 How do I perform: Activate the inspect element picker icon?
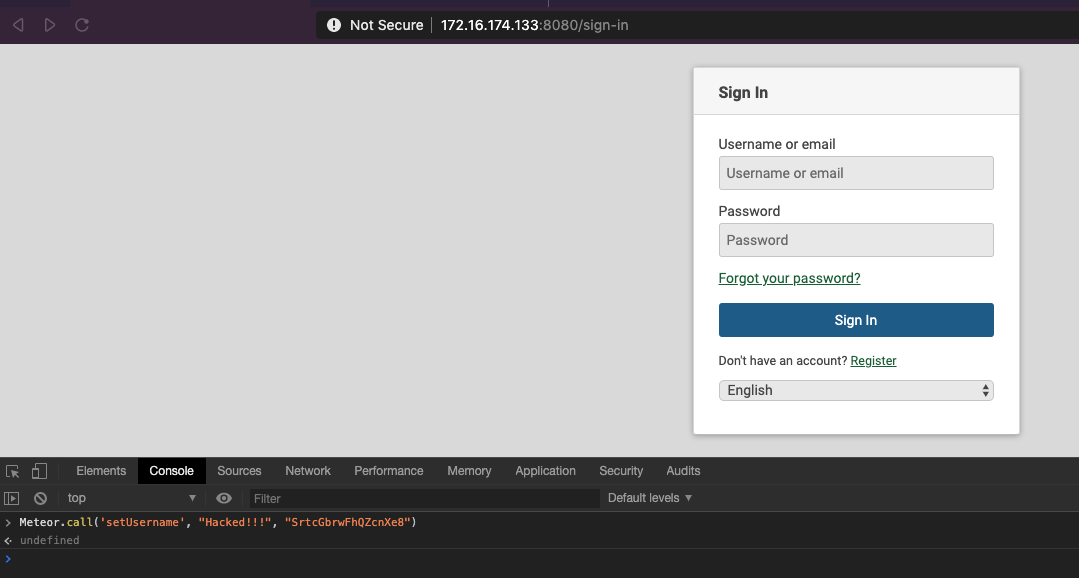(12, 471)
